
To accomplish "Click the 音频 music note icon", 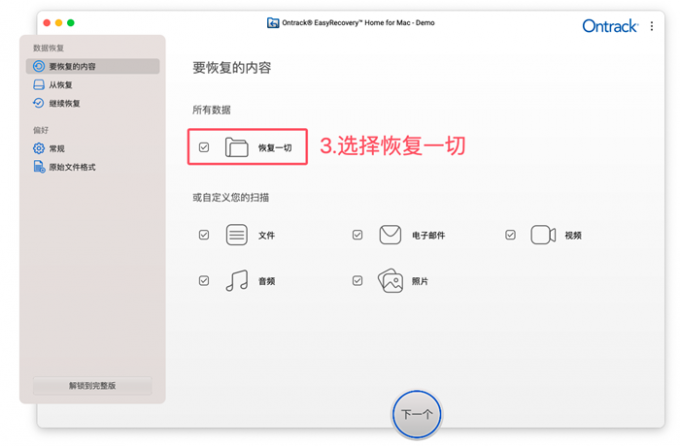I will pos(237,281).
